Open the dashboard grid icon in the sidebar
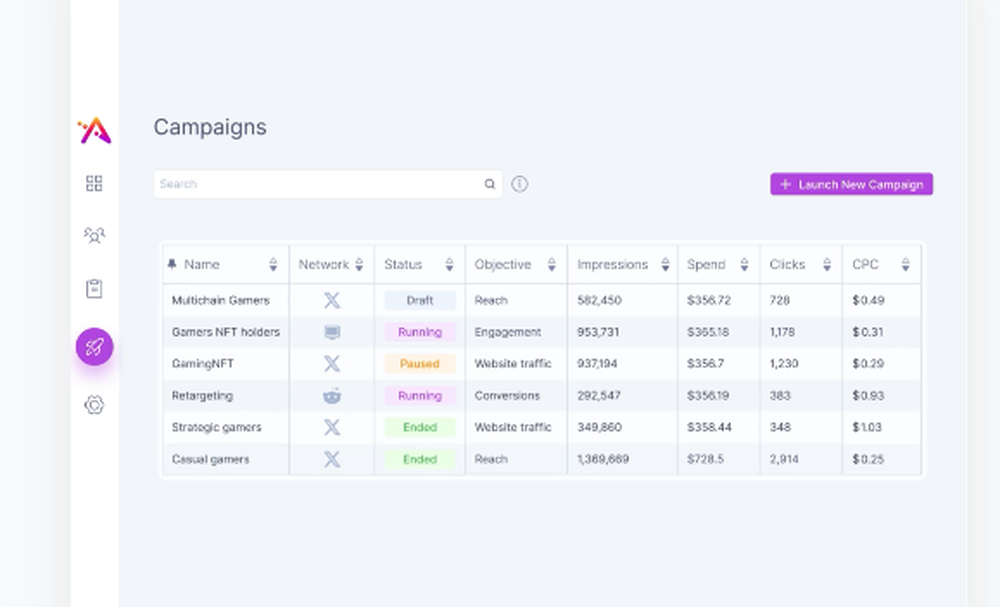Image resolution: width=1000 pixels, height=607 pixels. [94, 183]
